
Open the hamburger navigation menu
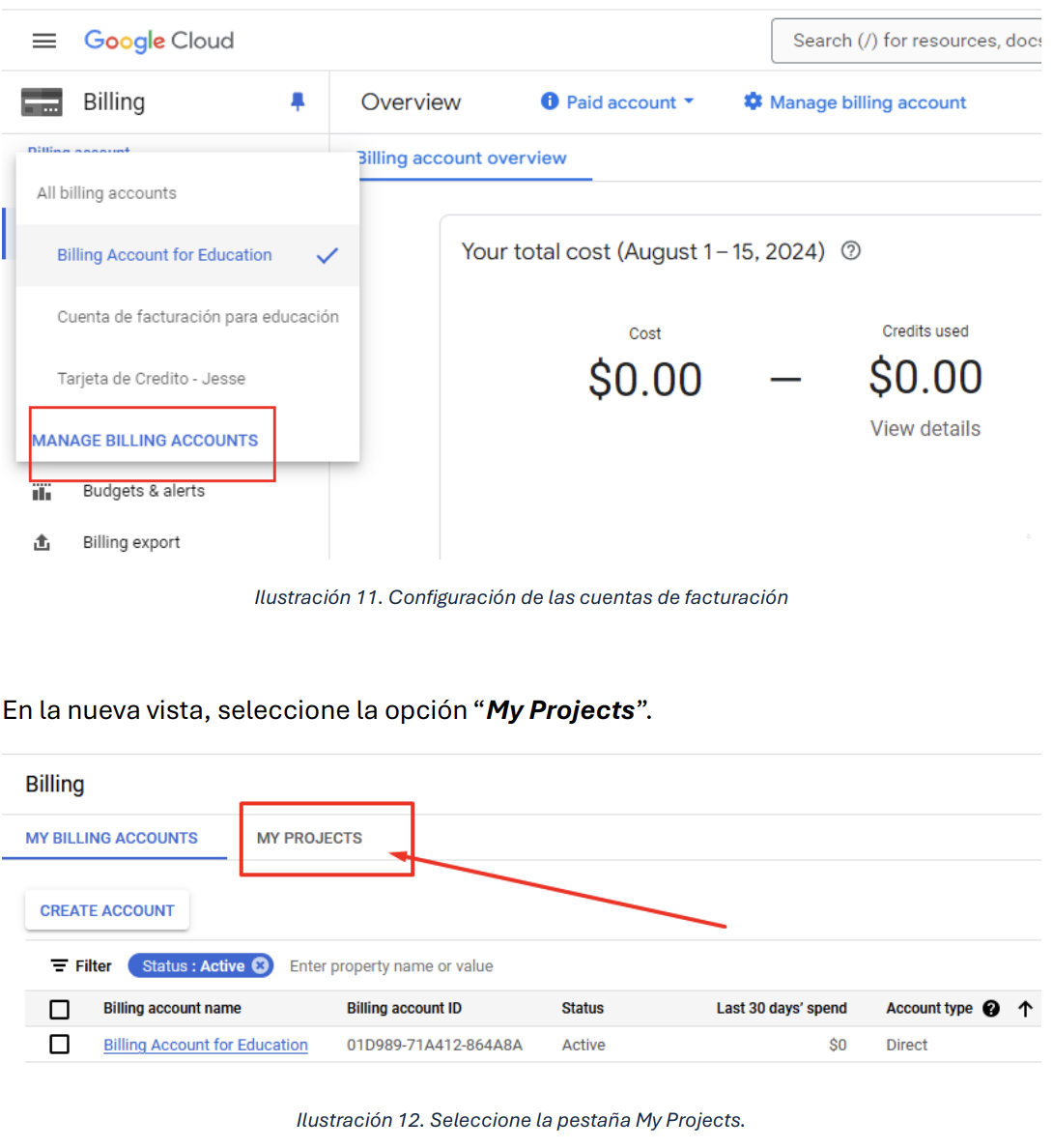[43, 41]
